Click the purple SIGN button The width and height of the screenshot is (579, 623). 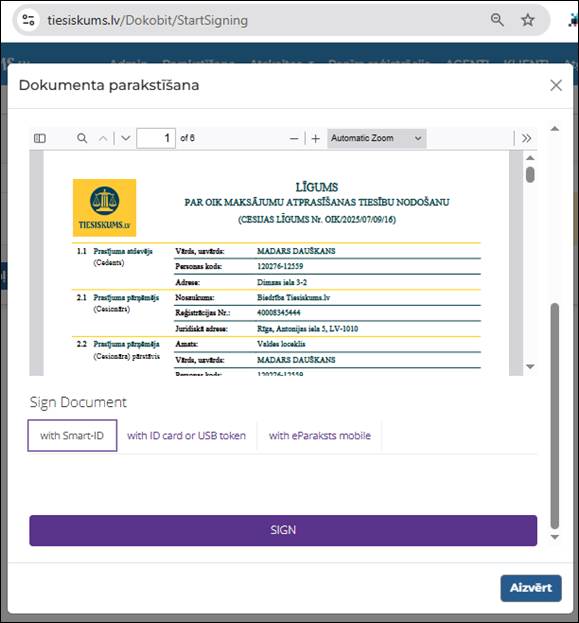(x=283, y=530)
